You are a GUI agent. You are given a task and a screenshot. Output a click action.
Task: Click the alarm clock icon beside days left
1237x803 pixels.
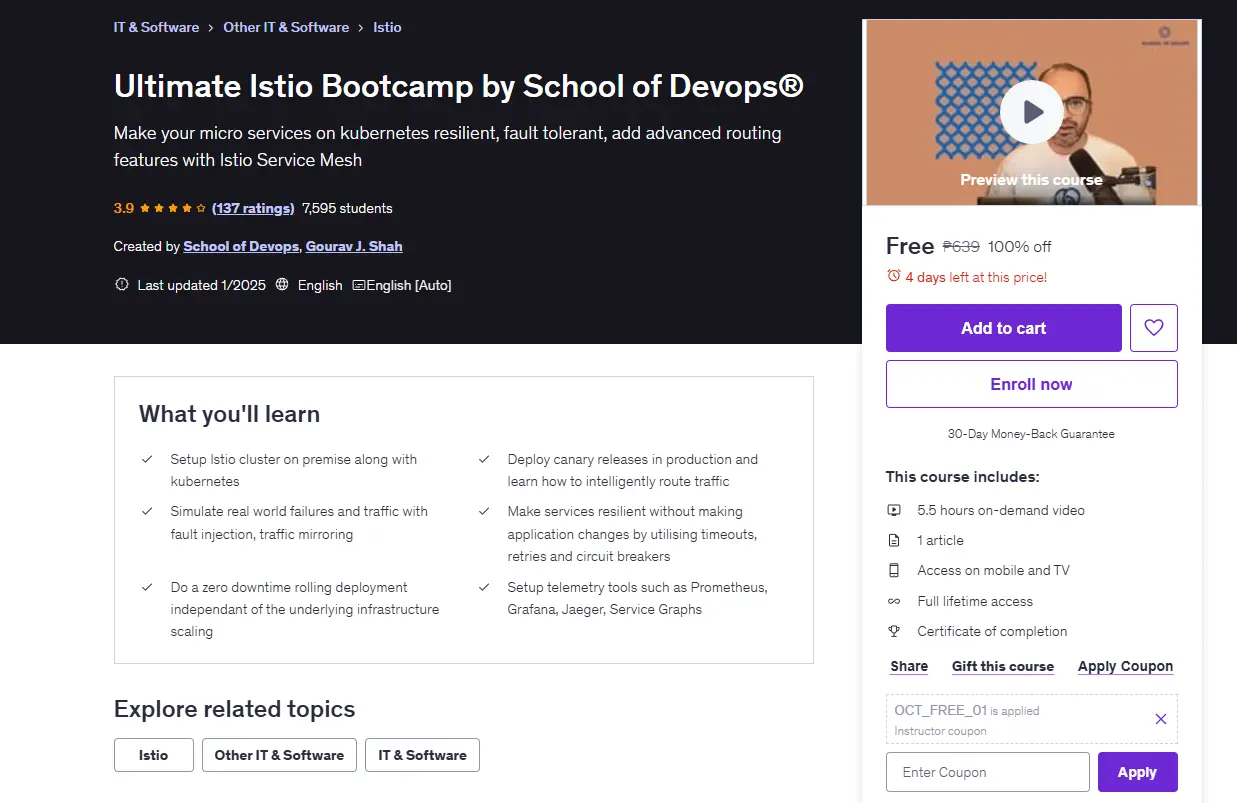(894, 277)
